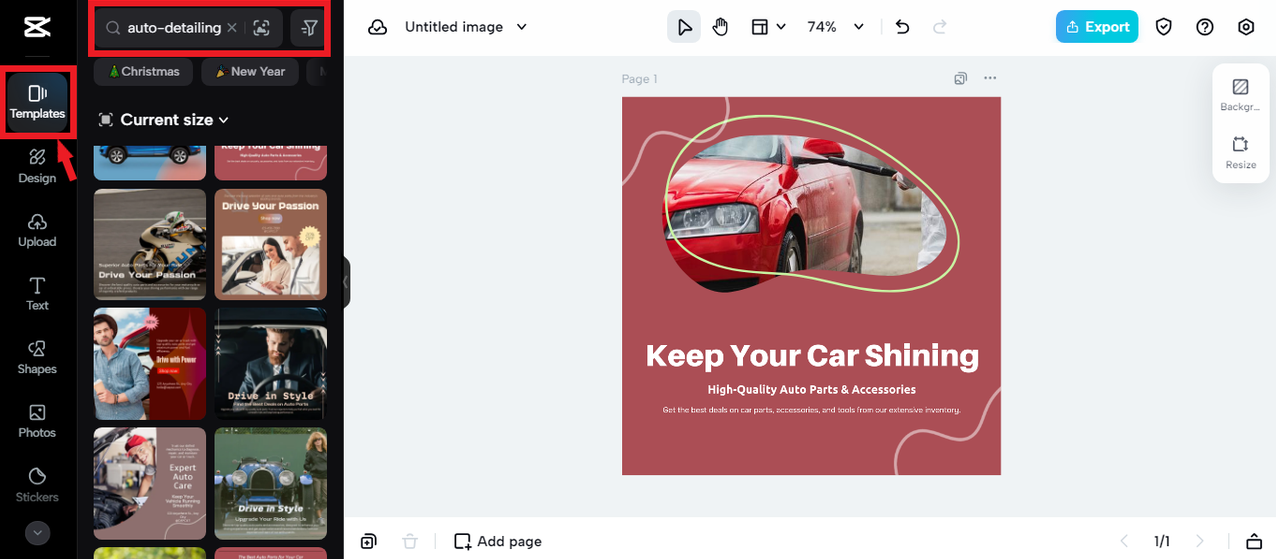Open the help question mark icon
The height and width of the screenshot is (559, 1276).
(x=1205, y=27)
